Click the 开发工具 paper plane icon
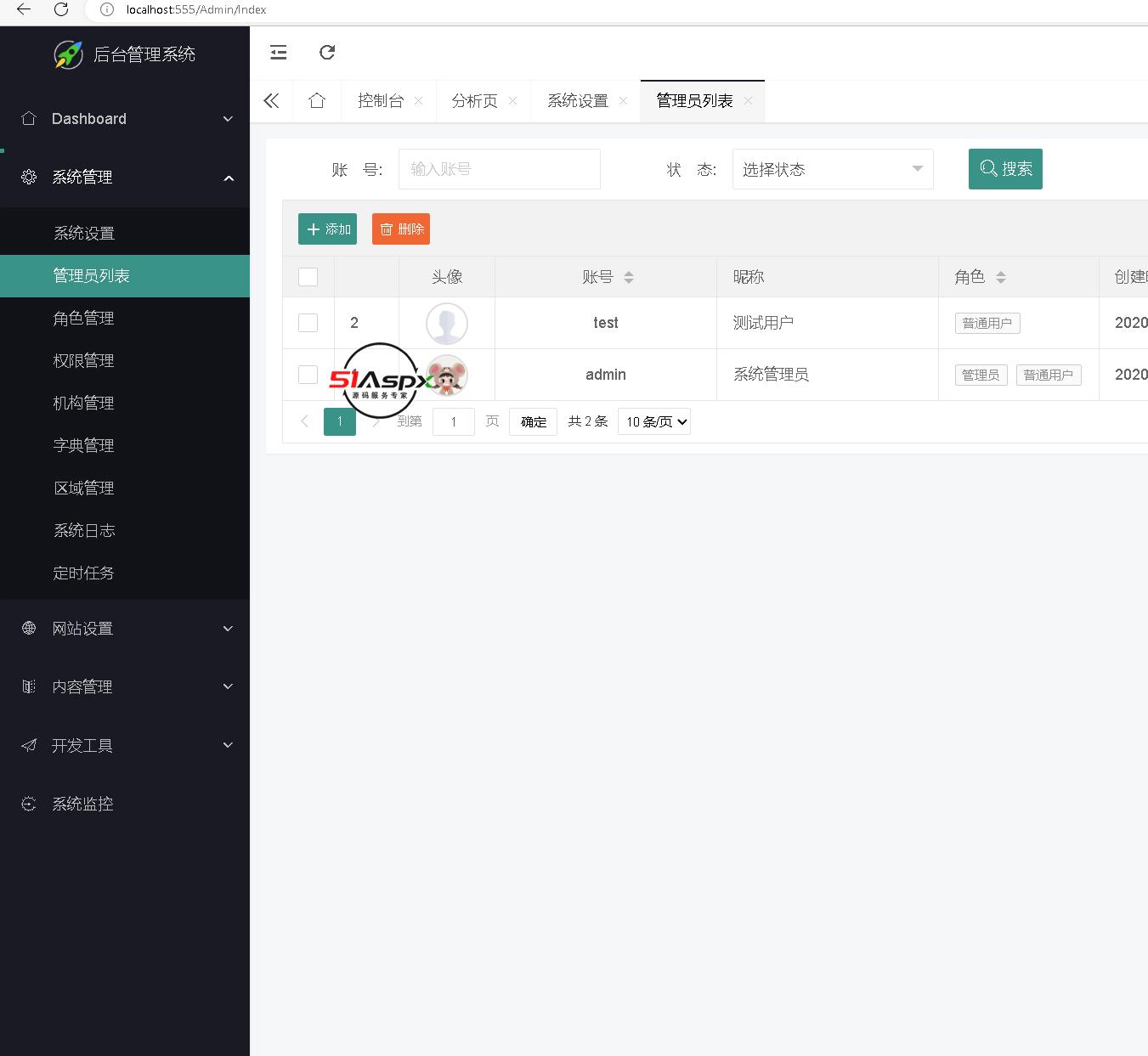The height and width of the screenshot is (1056, 1148). [x=29, y=745]
